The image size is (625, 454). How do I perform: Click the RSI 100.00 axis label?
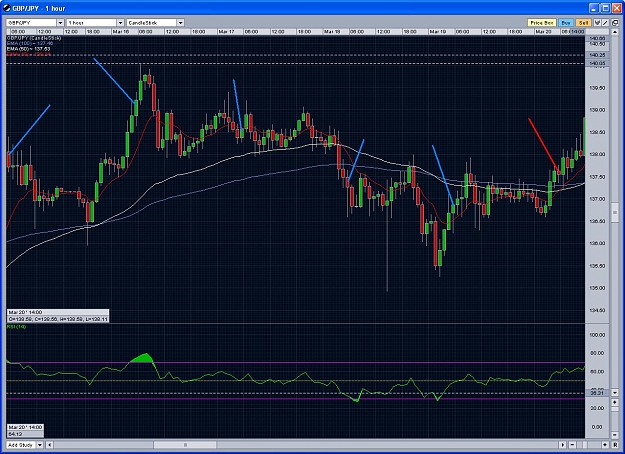tap(597, 335)
